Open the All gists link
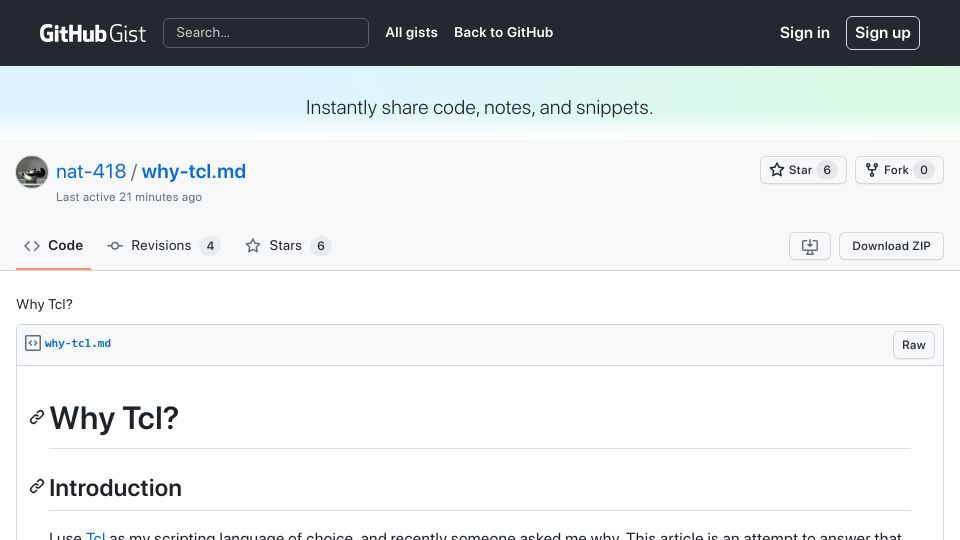 [x=411, y=32]
